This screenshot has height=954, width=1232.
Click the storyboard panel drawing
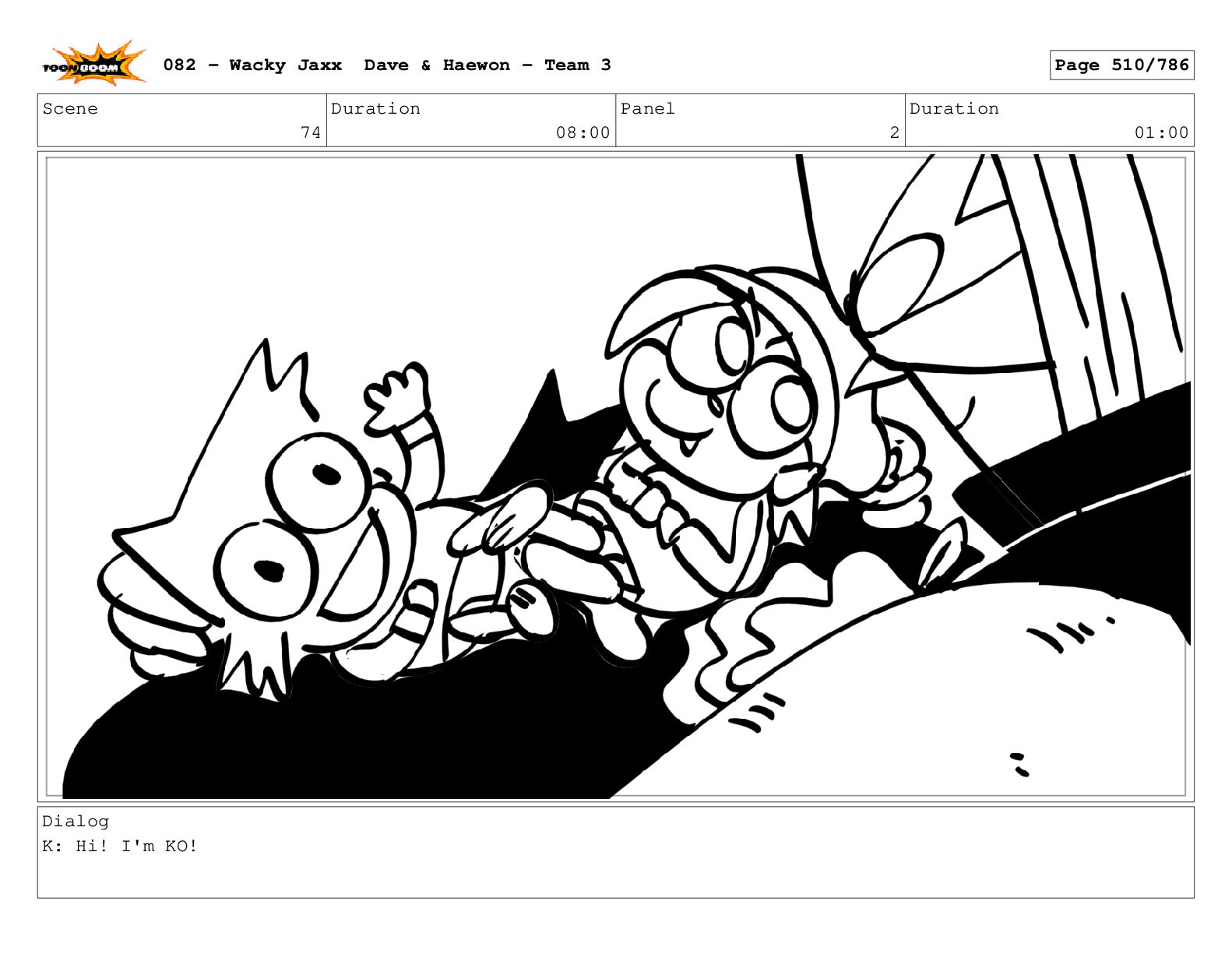click(x=616, y=477)
